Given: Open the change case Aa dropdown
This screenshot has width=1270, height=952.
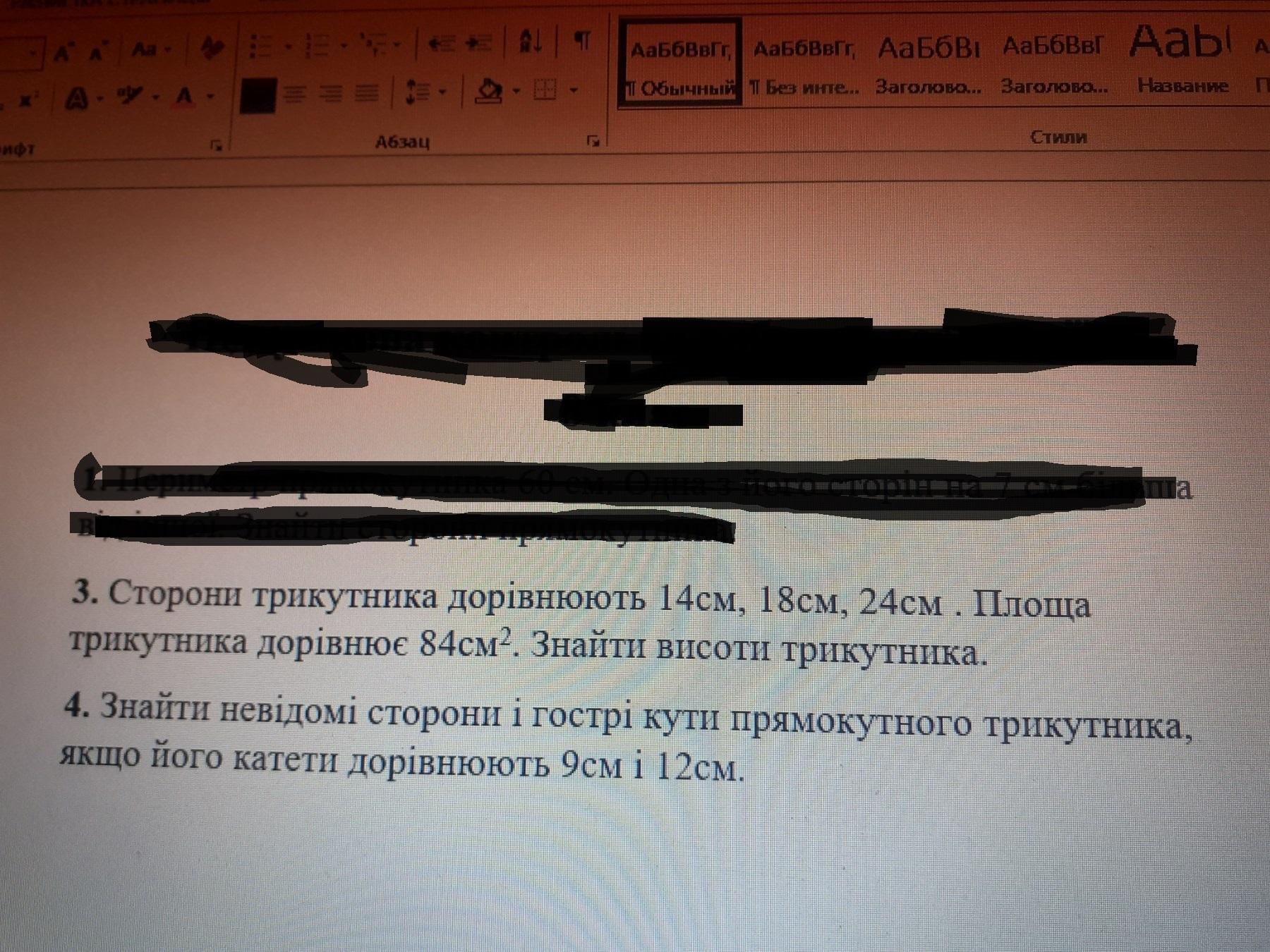Looking at the screenshot, I should pos(150,49).
